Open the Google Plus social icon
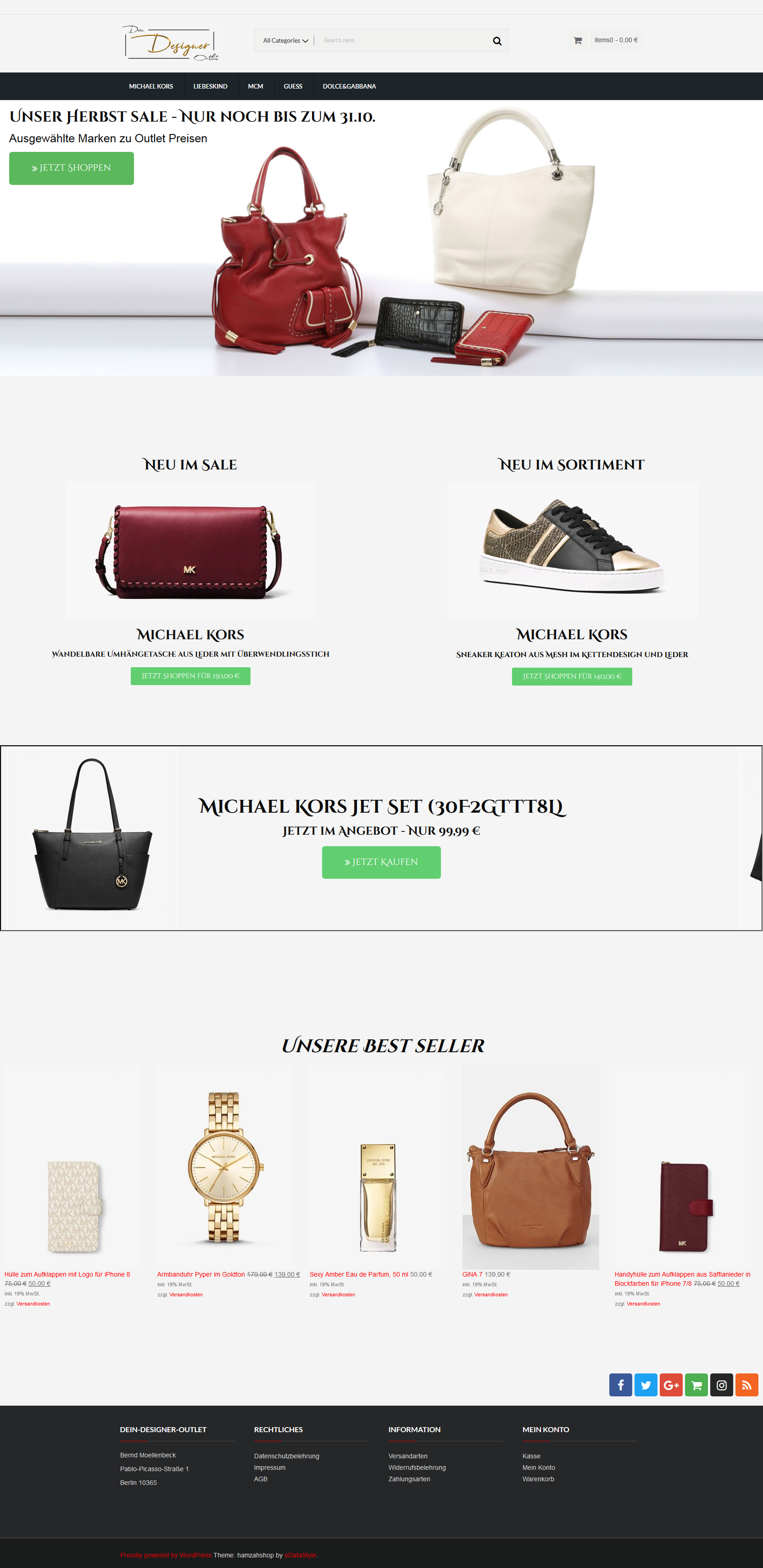763x1568 pixels. coord(670,1385)
